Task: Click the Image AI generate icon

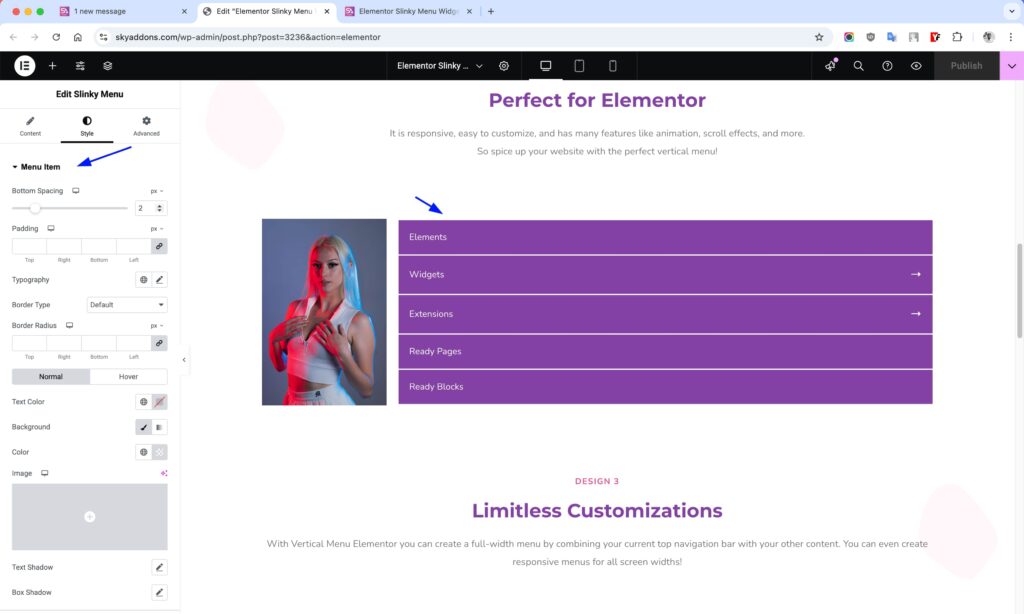Action: click(163, 473)
